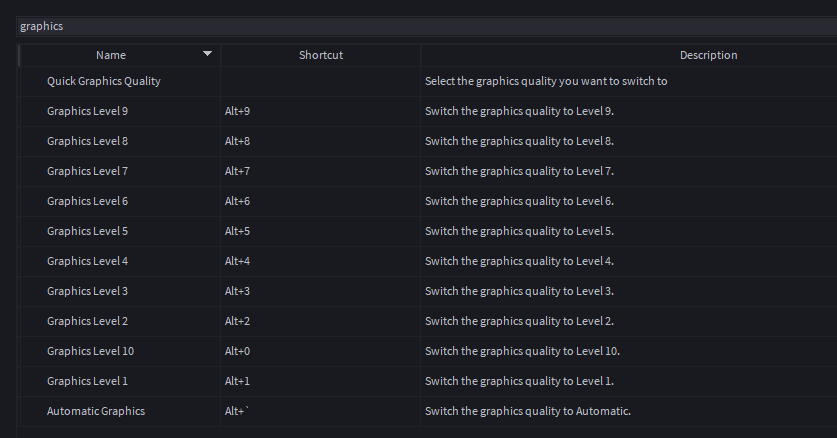The image size is (837, 438).
Task: Sort by the Shortcut column header
Action: [321, 55]
